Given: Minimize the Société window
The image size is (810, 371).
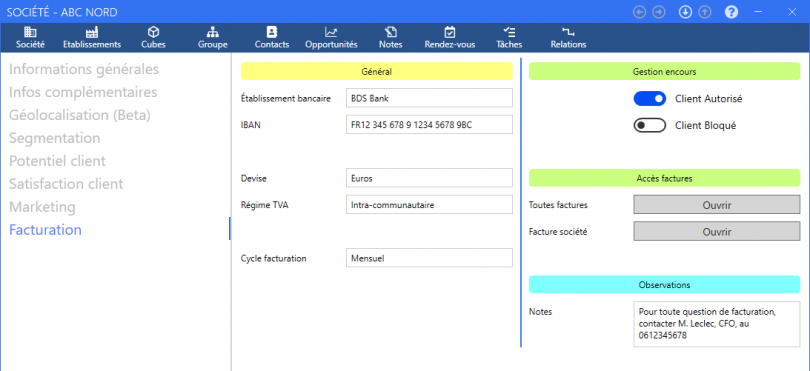Looking at the screenshot, I should click(759, 12).
